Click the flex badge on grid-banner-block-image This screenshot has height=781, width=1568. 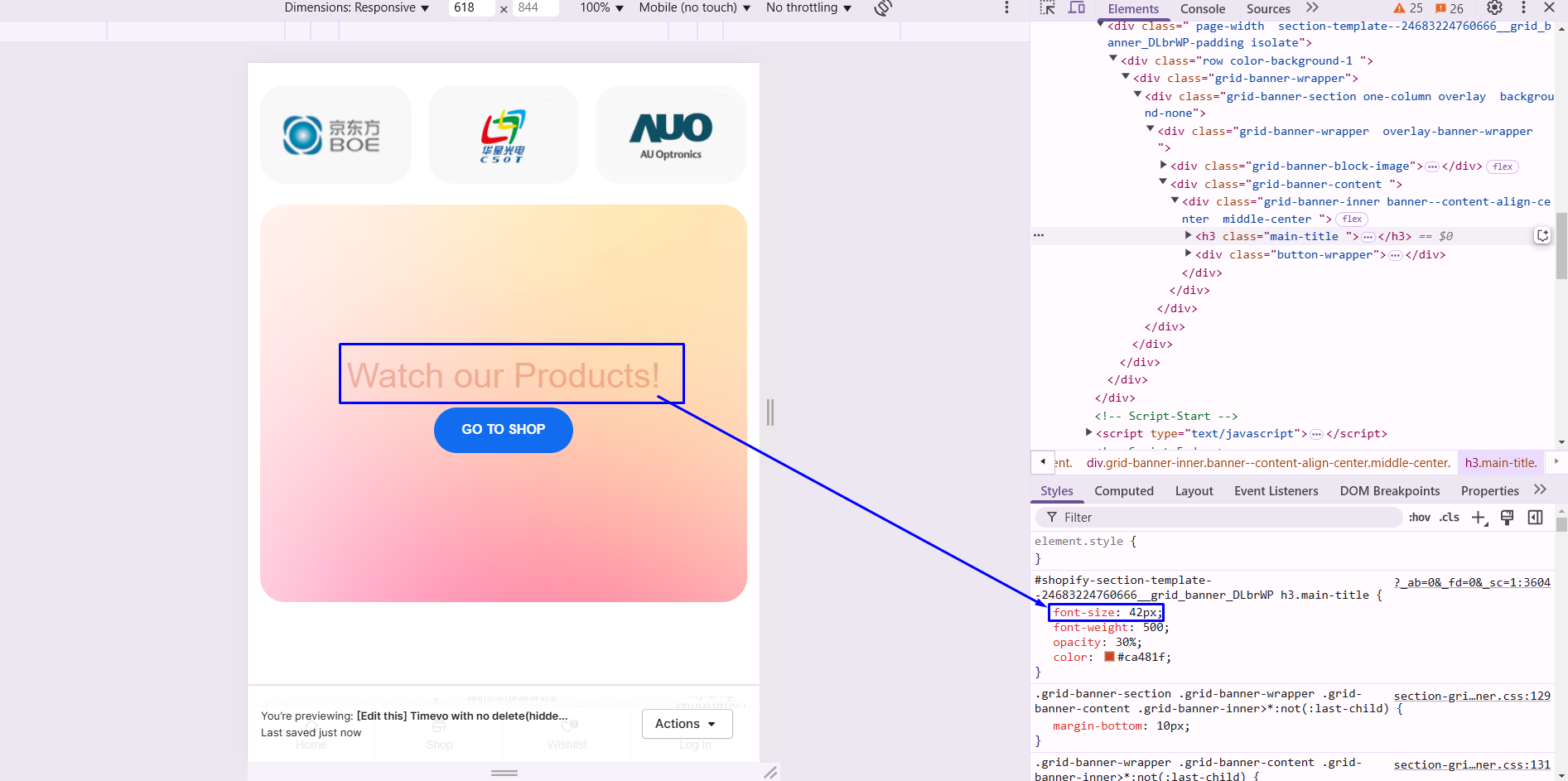coord(1503,166)
